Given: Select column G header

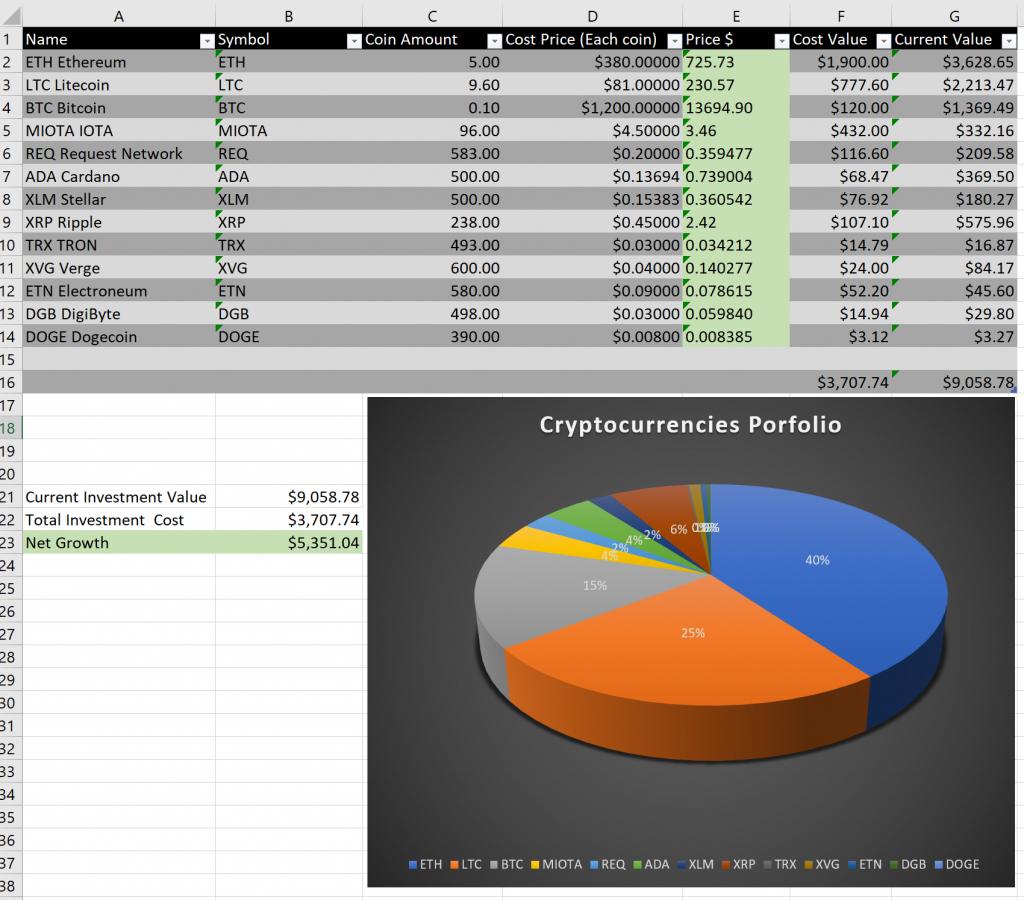Looking at the screenshot, I should click(x=954, y=16).
